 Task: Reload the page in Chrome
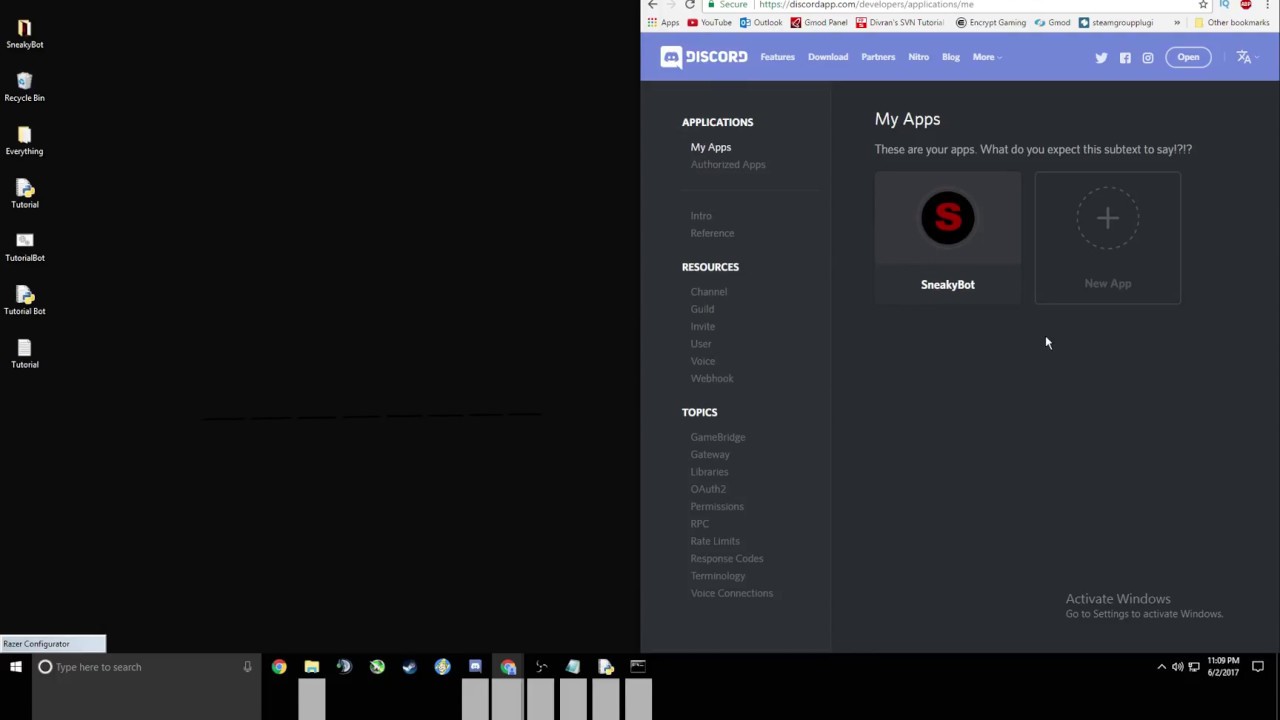point(690,5)
